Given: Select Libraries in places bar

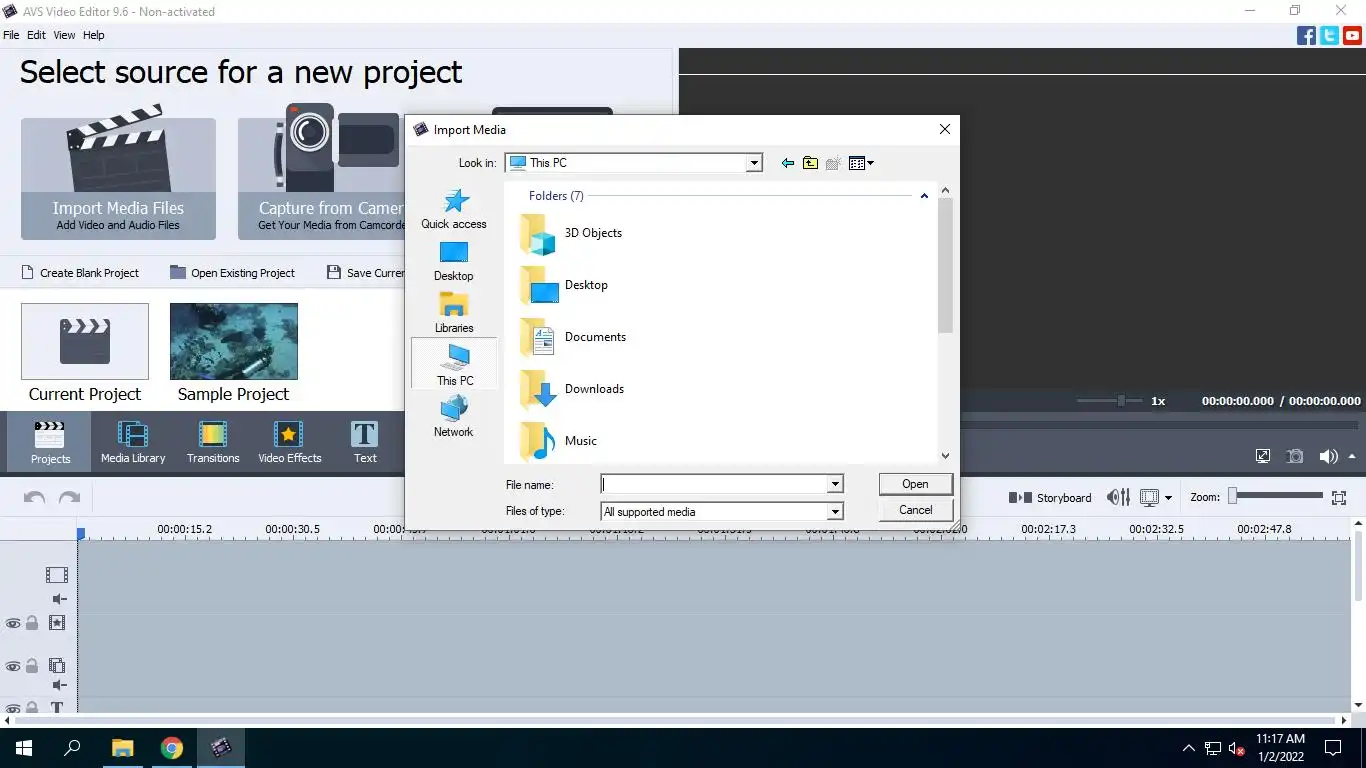Looking at the screenshot, I should pyautogui.click(x=454, y=313).
